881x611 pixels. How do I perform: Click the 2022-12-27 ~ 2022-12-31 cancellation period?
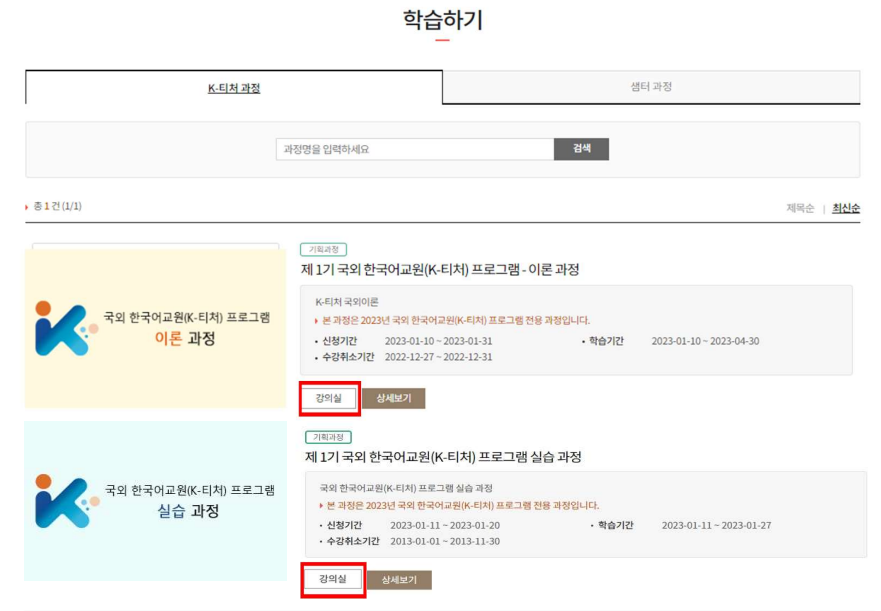(x=438, y=357)
